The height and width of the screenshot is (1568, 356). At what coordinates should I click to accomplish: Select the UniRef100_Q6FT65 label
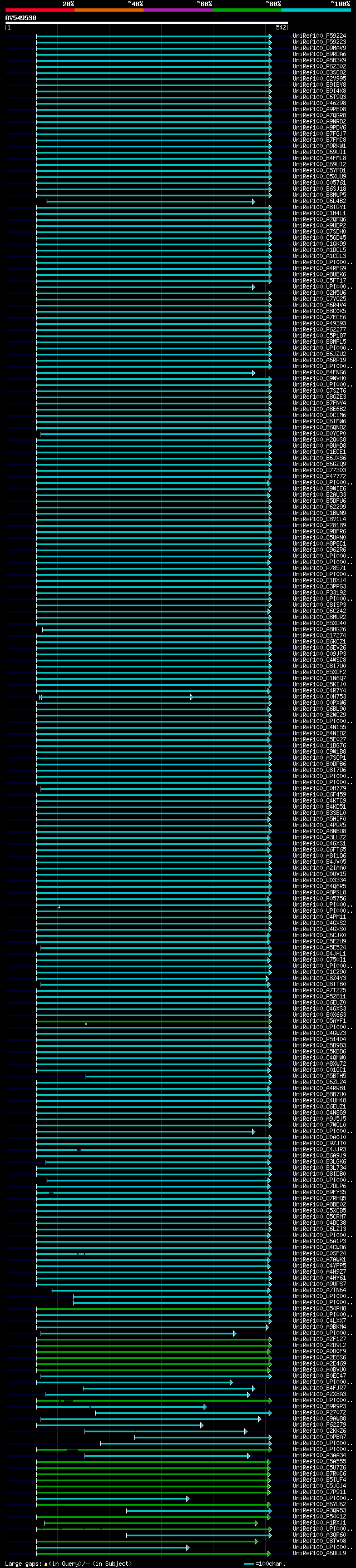click(x=319, y=850)
